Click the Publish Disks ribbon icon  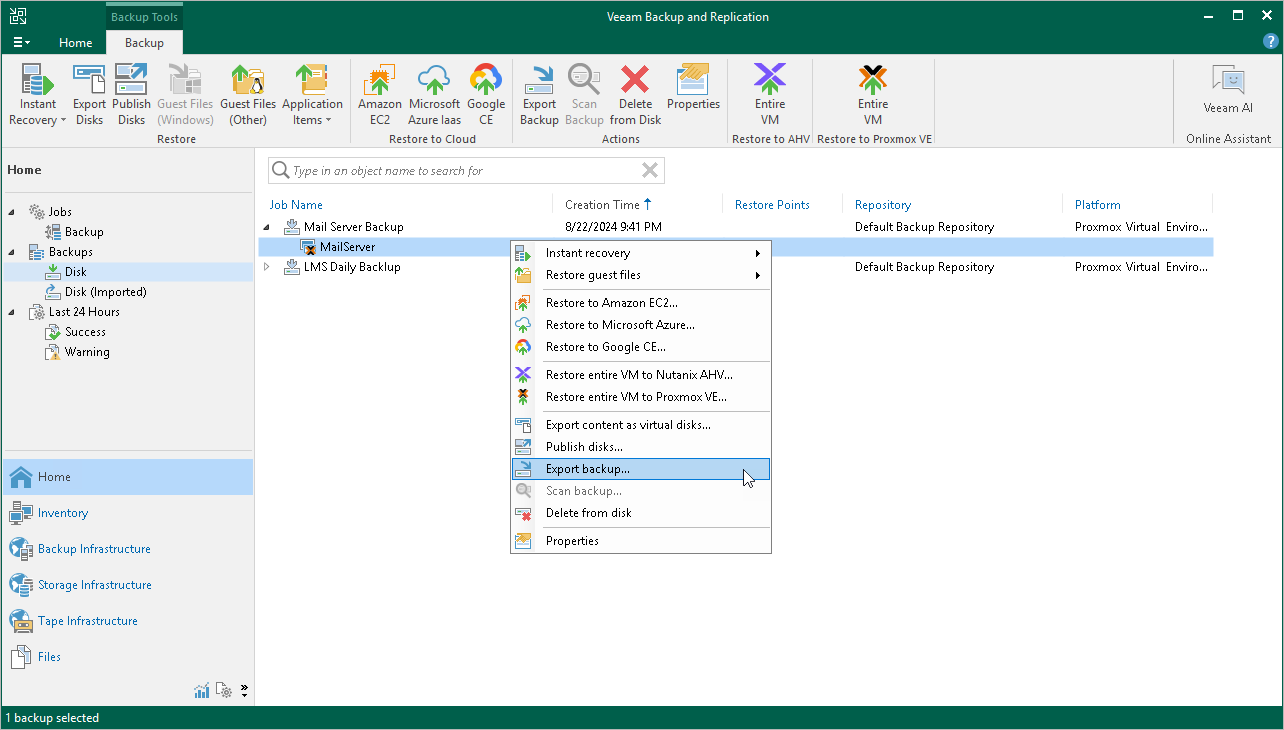(131, 95)
